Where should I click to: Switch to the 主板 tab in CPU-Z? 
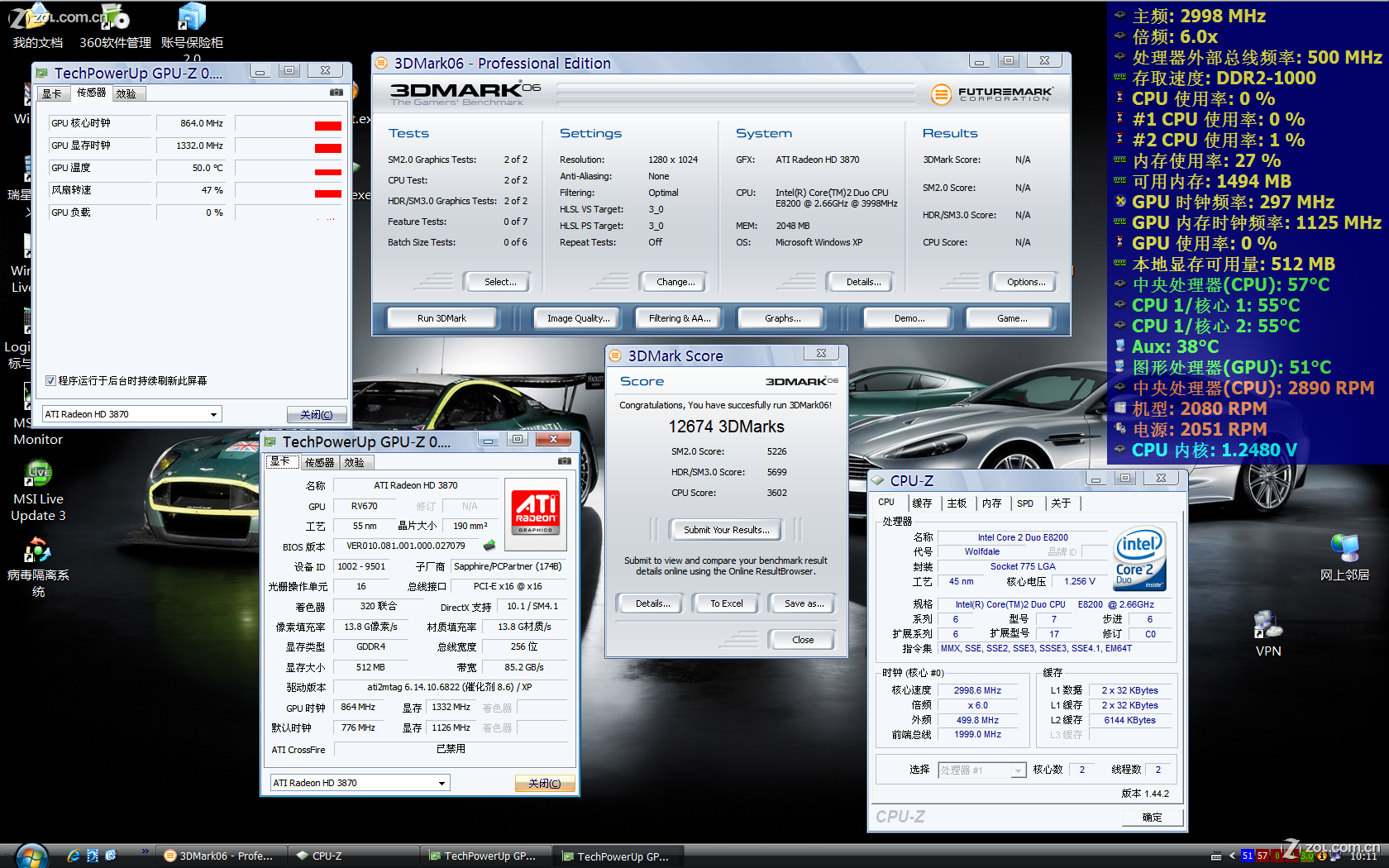tap(957, 503)
